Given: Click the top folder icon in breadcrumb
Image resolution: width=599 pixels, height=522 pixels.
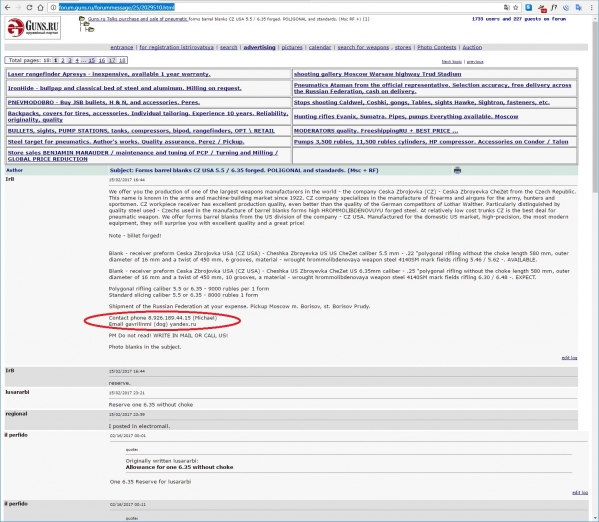Looking at the screenshot, I should point(82,19).
